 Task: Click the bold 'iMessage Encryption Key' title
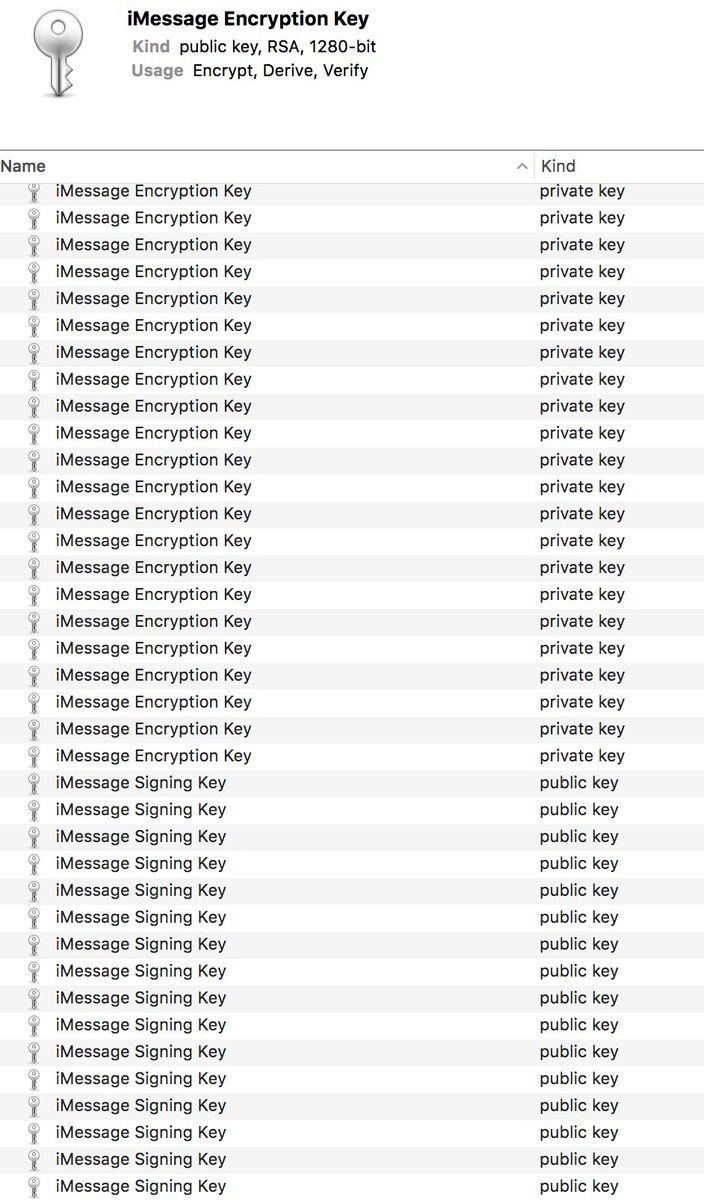(248, 19)
